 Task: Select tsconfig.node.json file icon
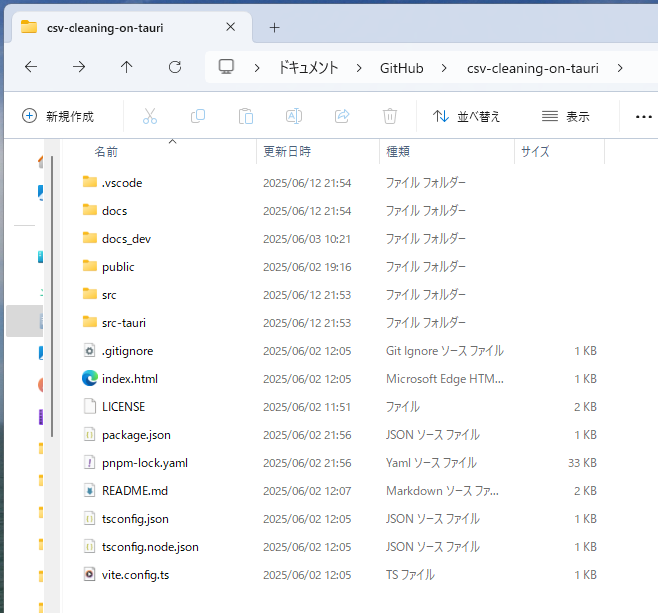pyautogui.click(x=89, y=547)
